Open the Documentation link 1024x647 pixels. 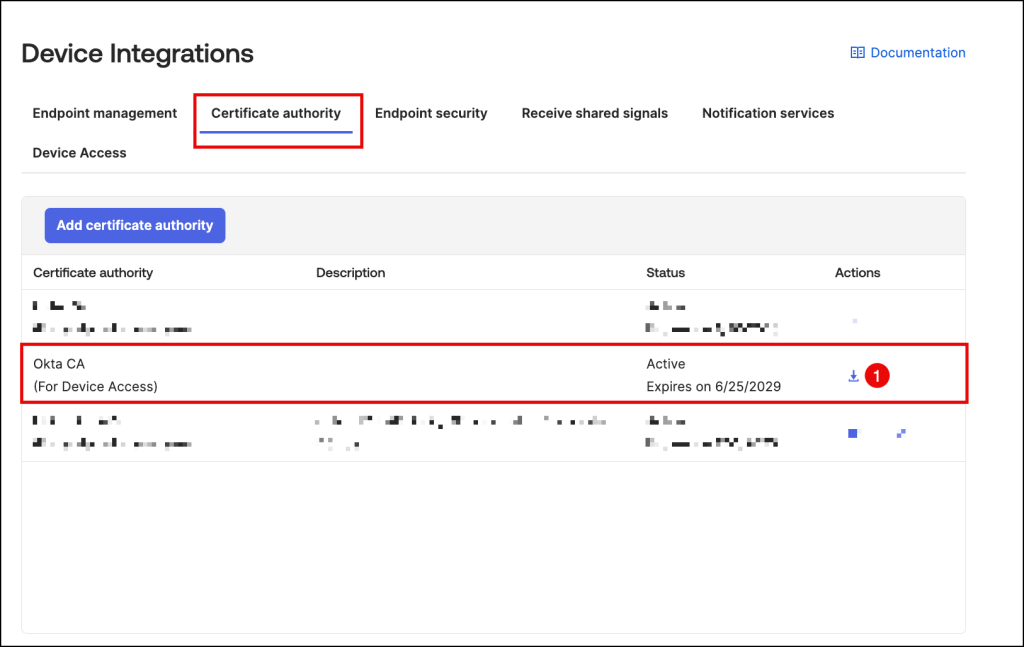(917, 53)
